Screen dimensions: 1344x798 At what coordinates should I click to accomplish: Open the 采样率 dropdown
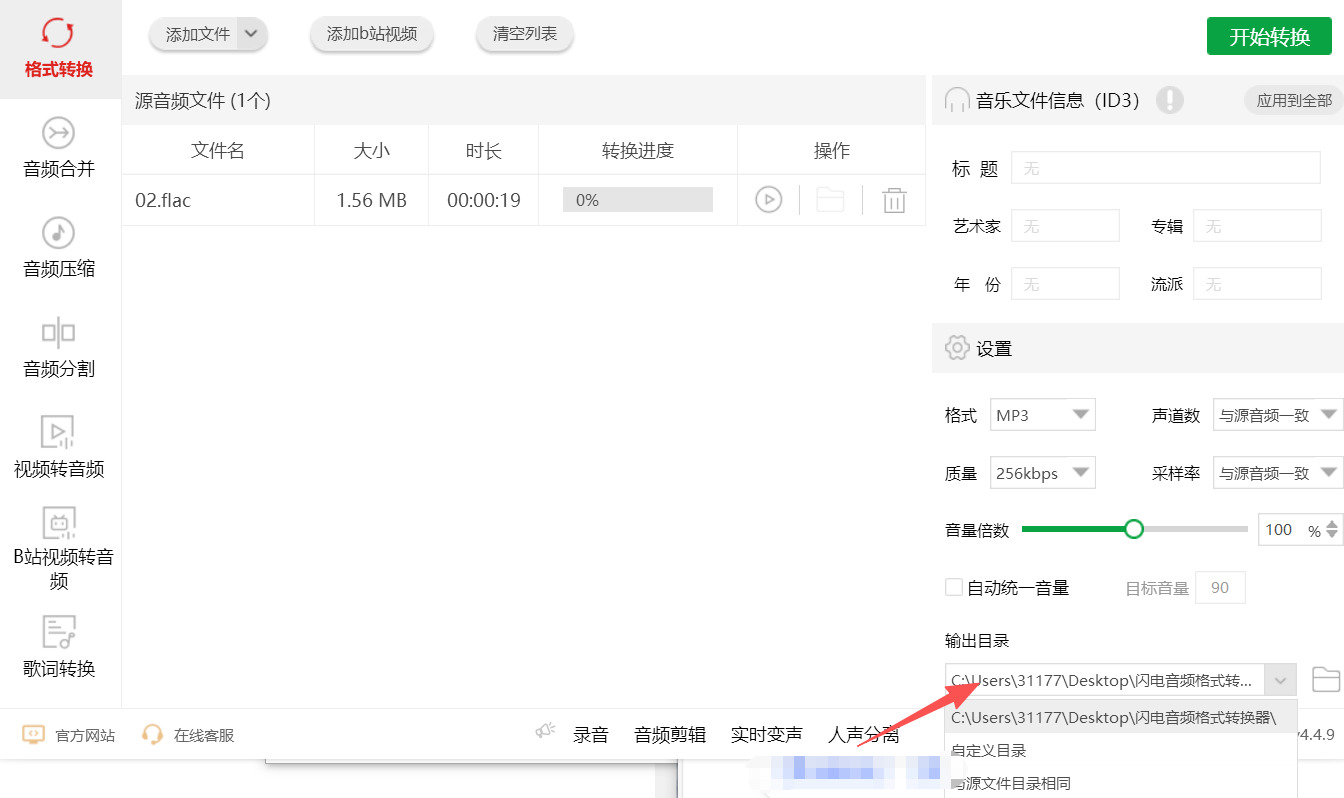[1278, 473]
